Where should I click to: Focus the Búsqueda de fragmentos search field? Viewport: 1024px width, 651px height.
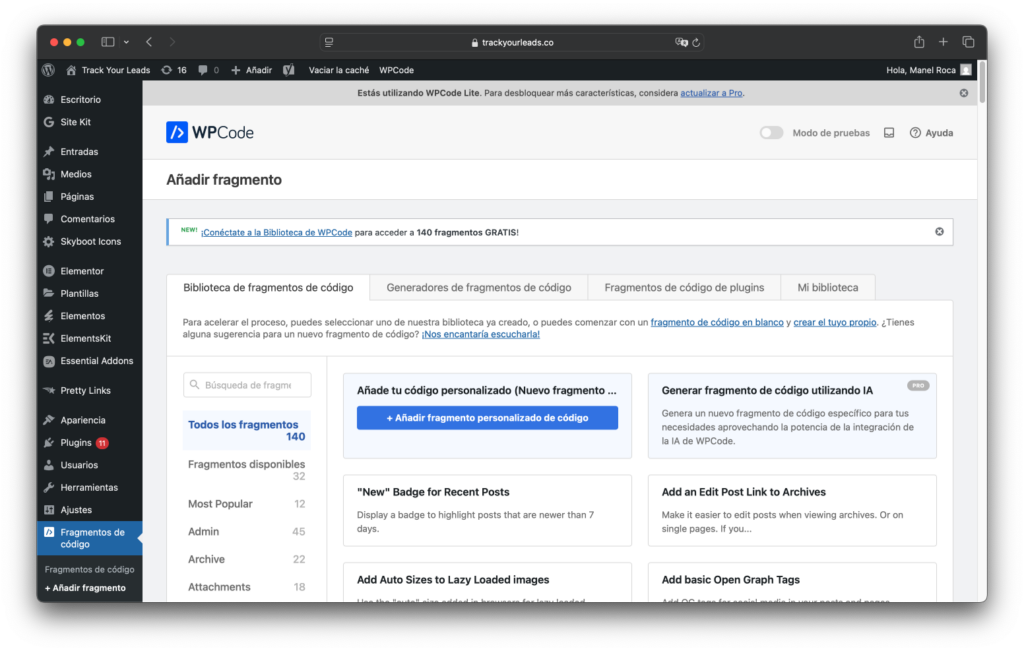tap(248, 385)
